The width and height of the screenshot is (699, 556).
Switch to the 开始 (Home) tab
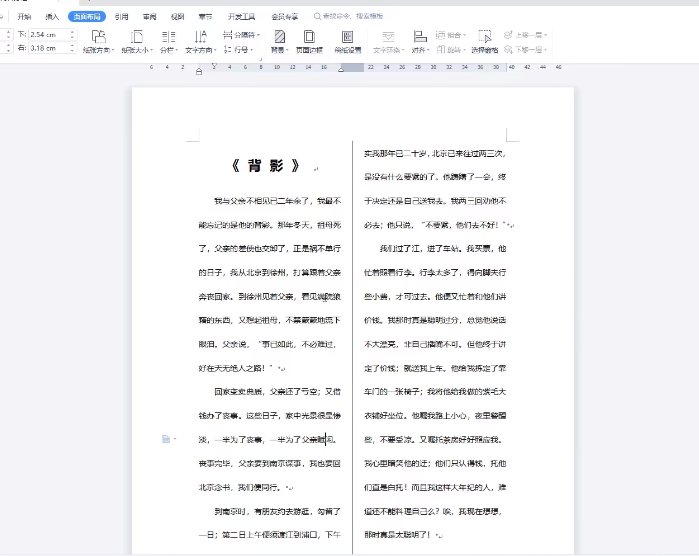24,17
